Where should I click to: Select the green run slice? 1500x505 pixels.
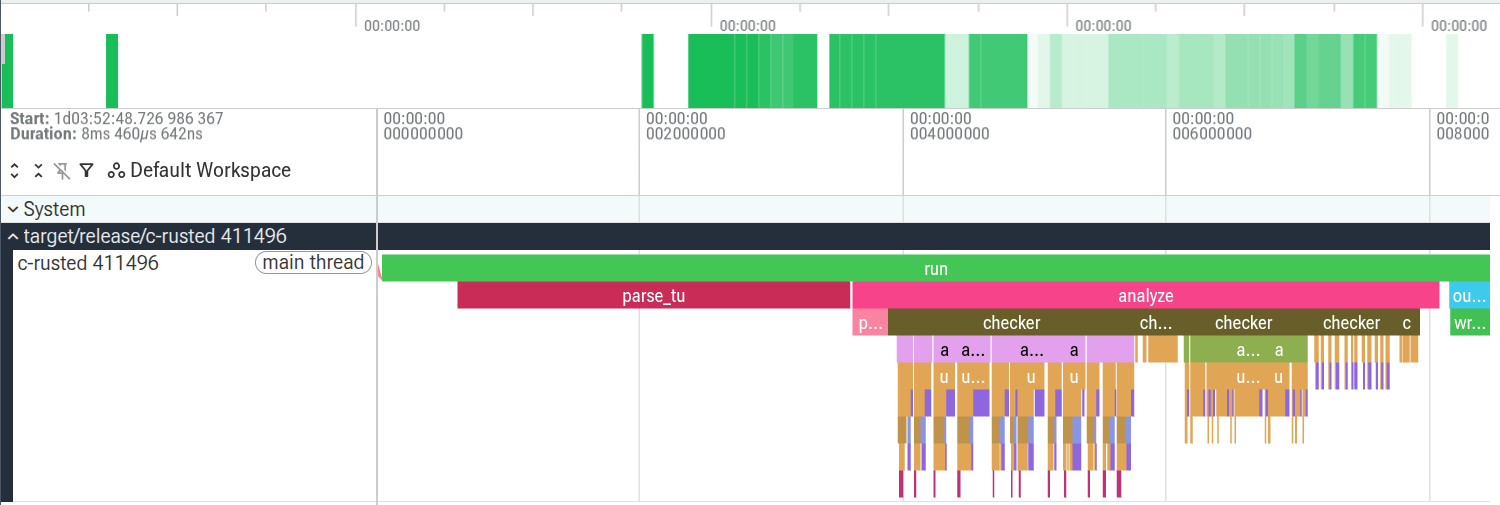[935, 269]
